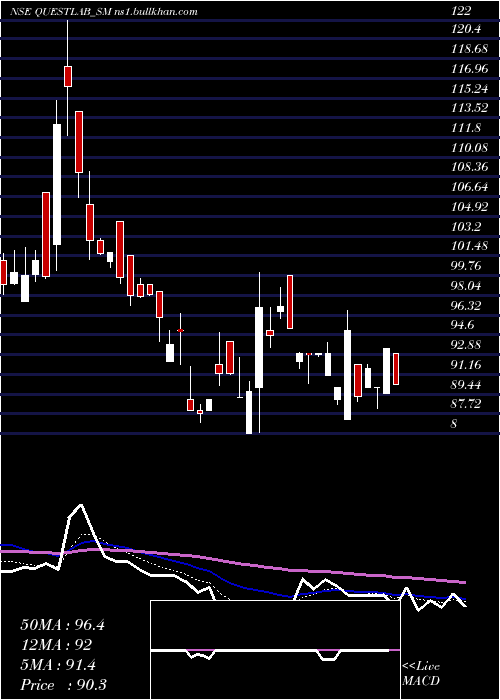Click the tallest white candlestick body
500x700 pixels.
point(57,184)
